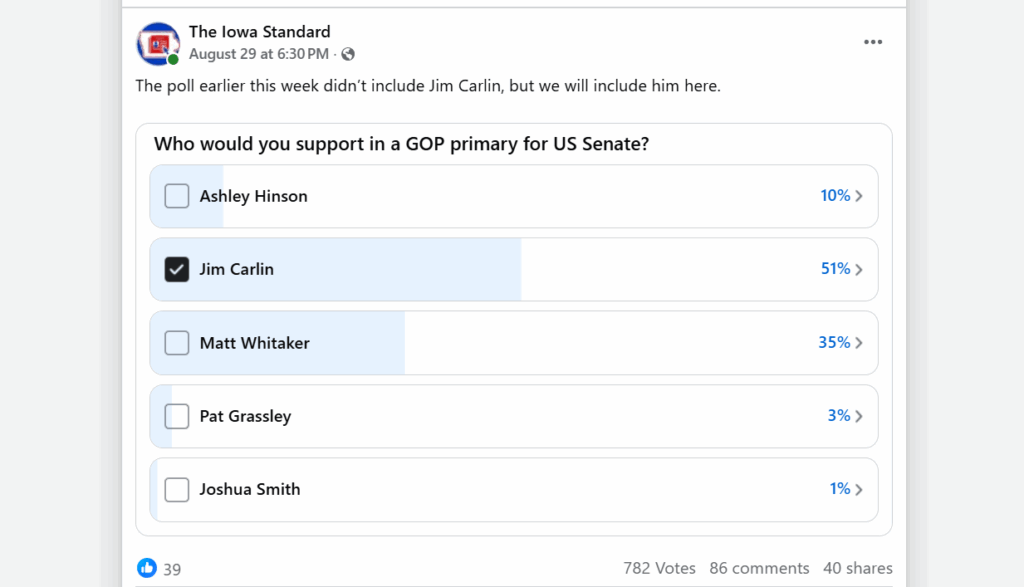Image resolution: width=1024 pixels, height=587 pixels.
Task: Tick the Pat Grassley poll option
Action: [x=177, y=416]
